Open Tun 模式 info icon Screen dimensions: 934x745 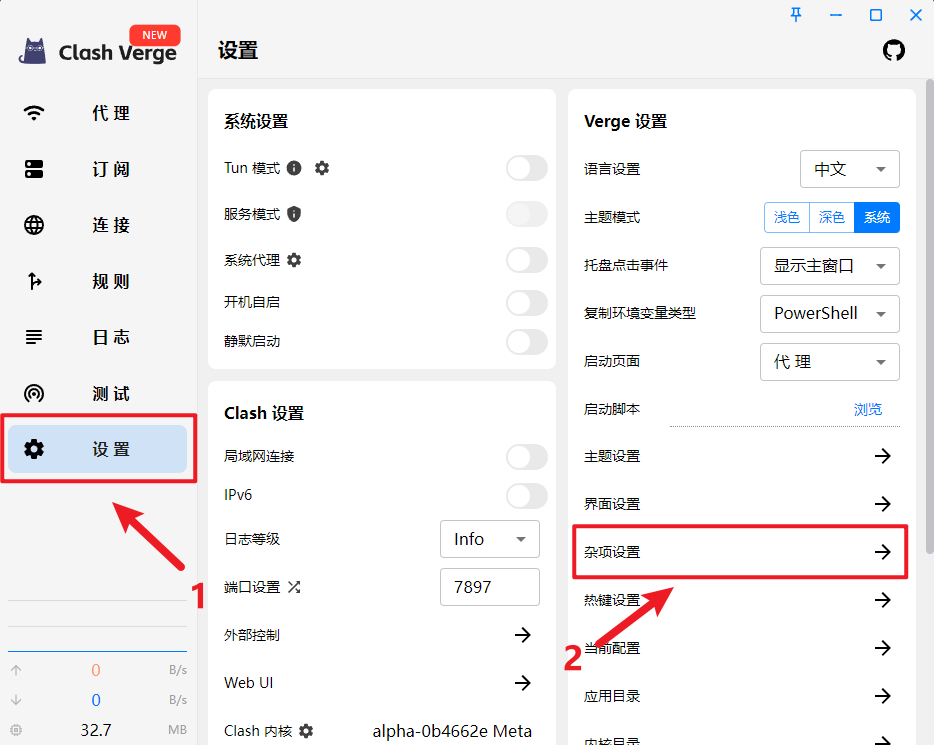coord(294,168)
